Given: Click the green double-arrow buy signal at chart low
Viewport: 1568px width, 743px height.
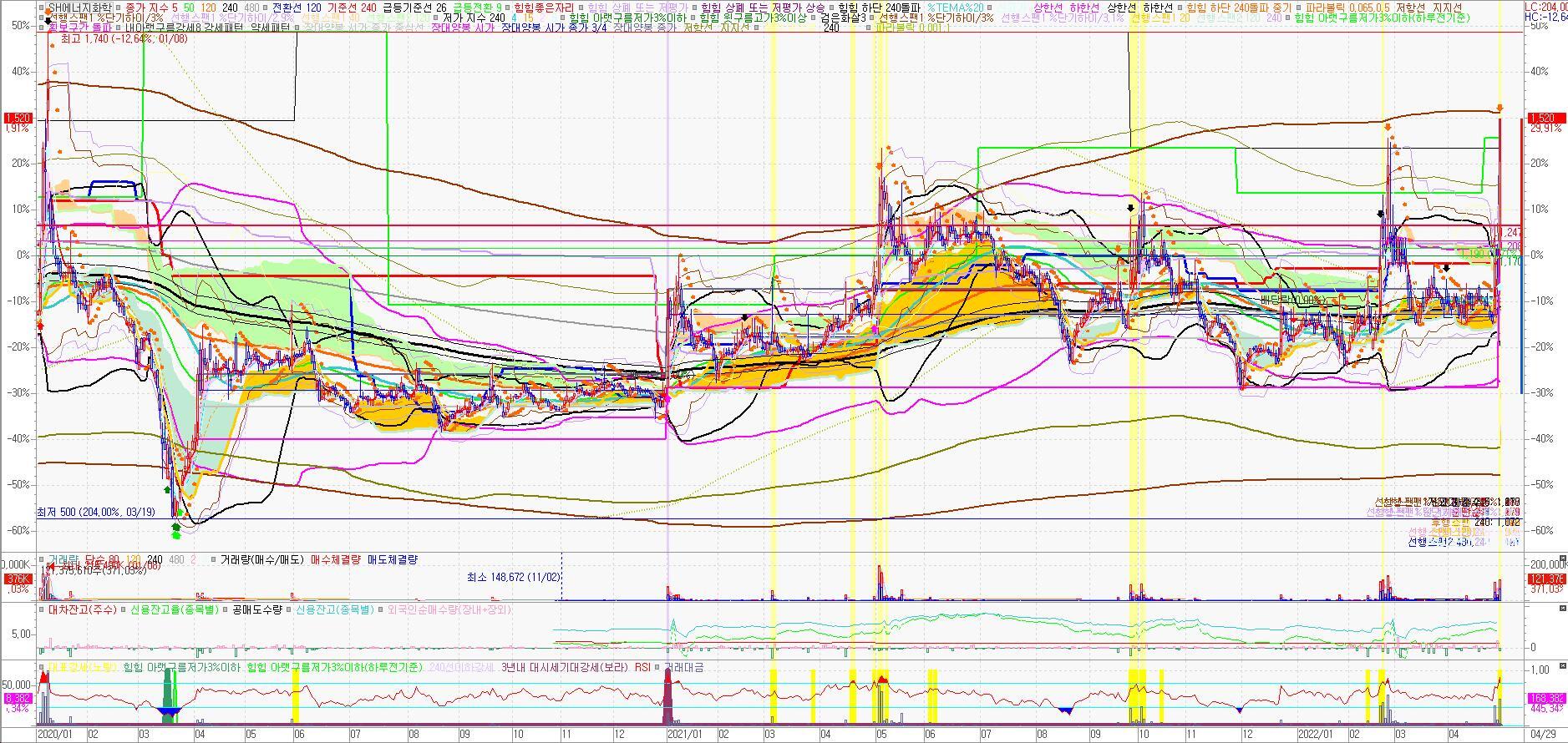Looking at the screenshot, I should click(175, 530).
